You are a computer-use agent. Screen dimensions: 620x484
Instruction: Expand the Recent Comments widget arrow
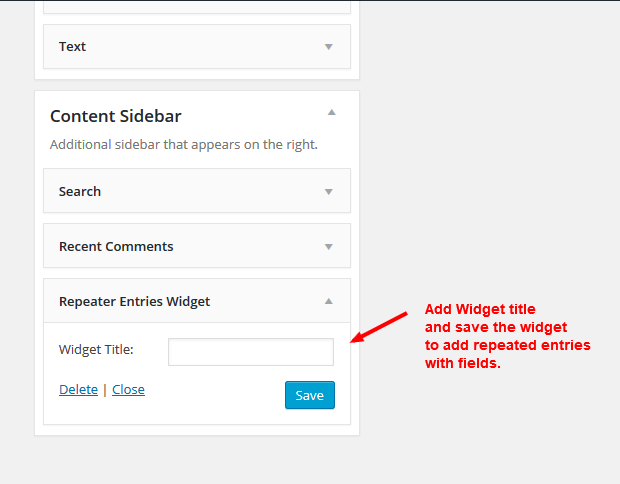pos(328,247)
